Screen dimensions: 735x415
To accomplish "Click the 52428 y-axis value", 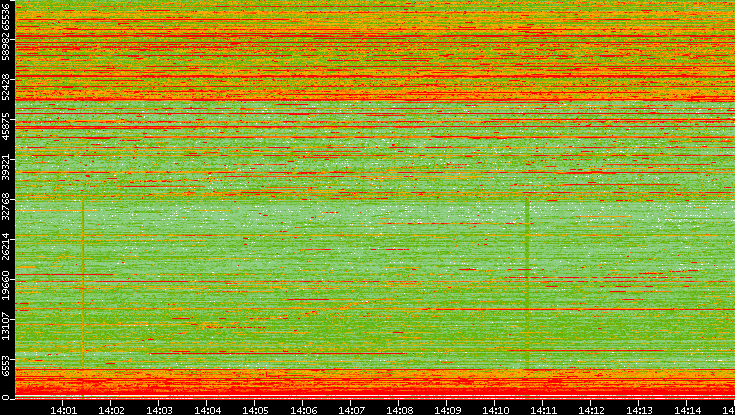I will [x=6, y=87].
